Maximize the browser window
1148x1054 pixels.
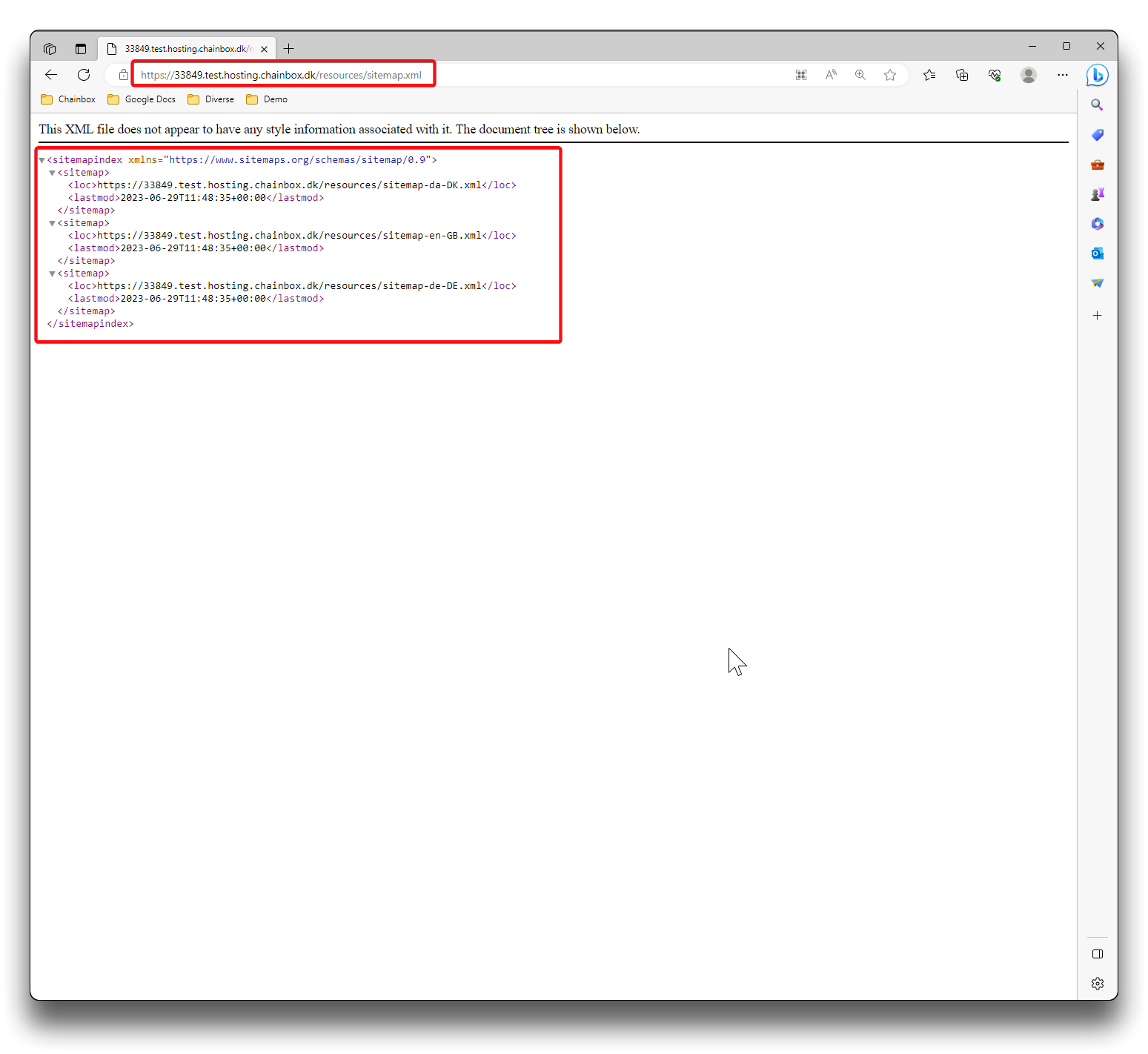point(1066,46)
